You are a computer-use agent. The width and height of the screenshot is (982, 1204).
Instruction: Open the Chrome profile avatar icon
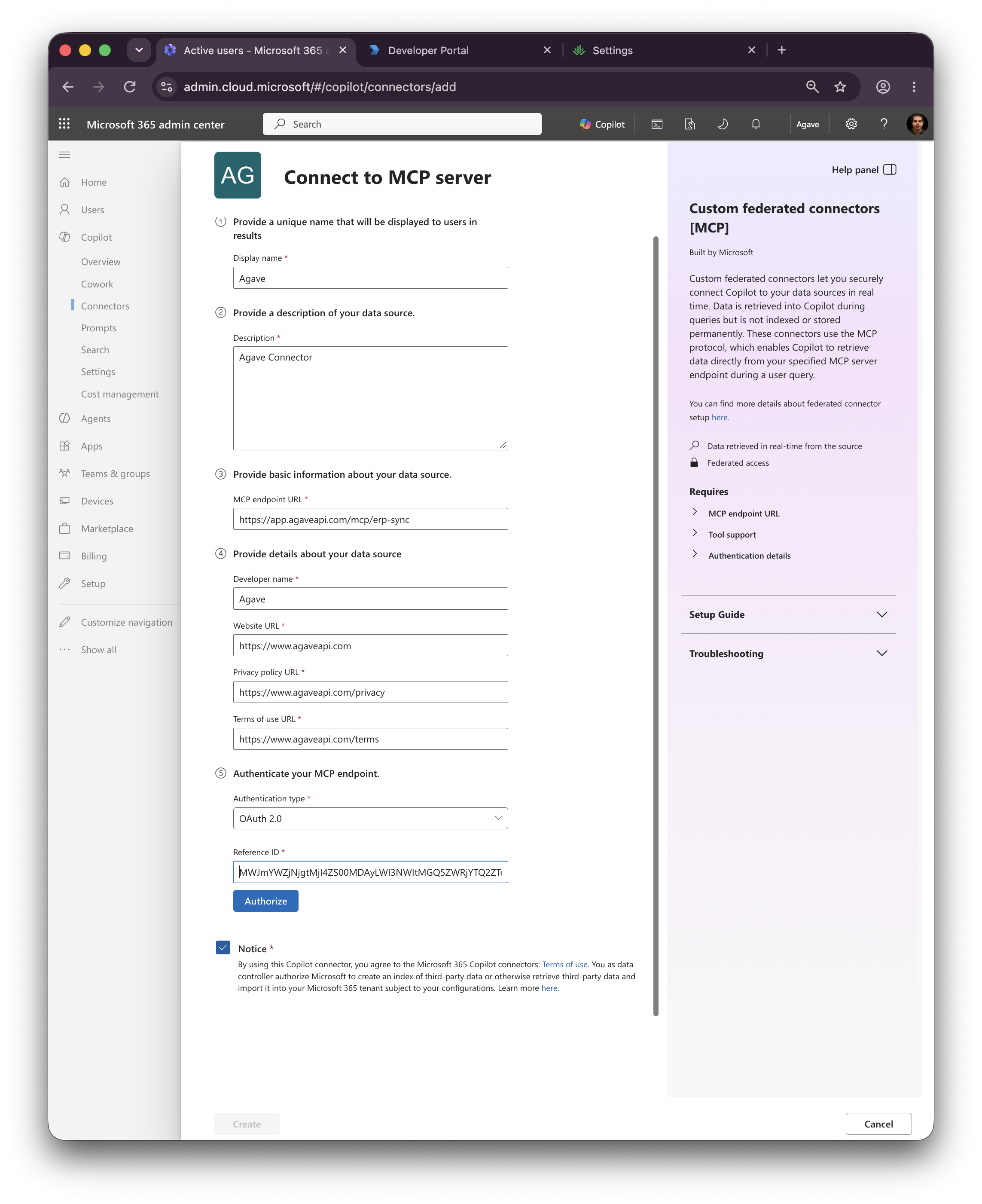click(x=883, y=86)
